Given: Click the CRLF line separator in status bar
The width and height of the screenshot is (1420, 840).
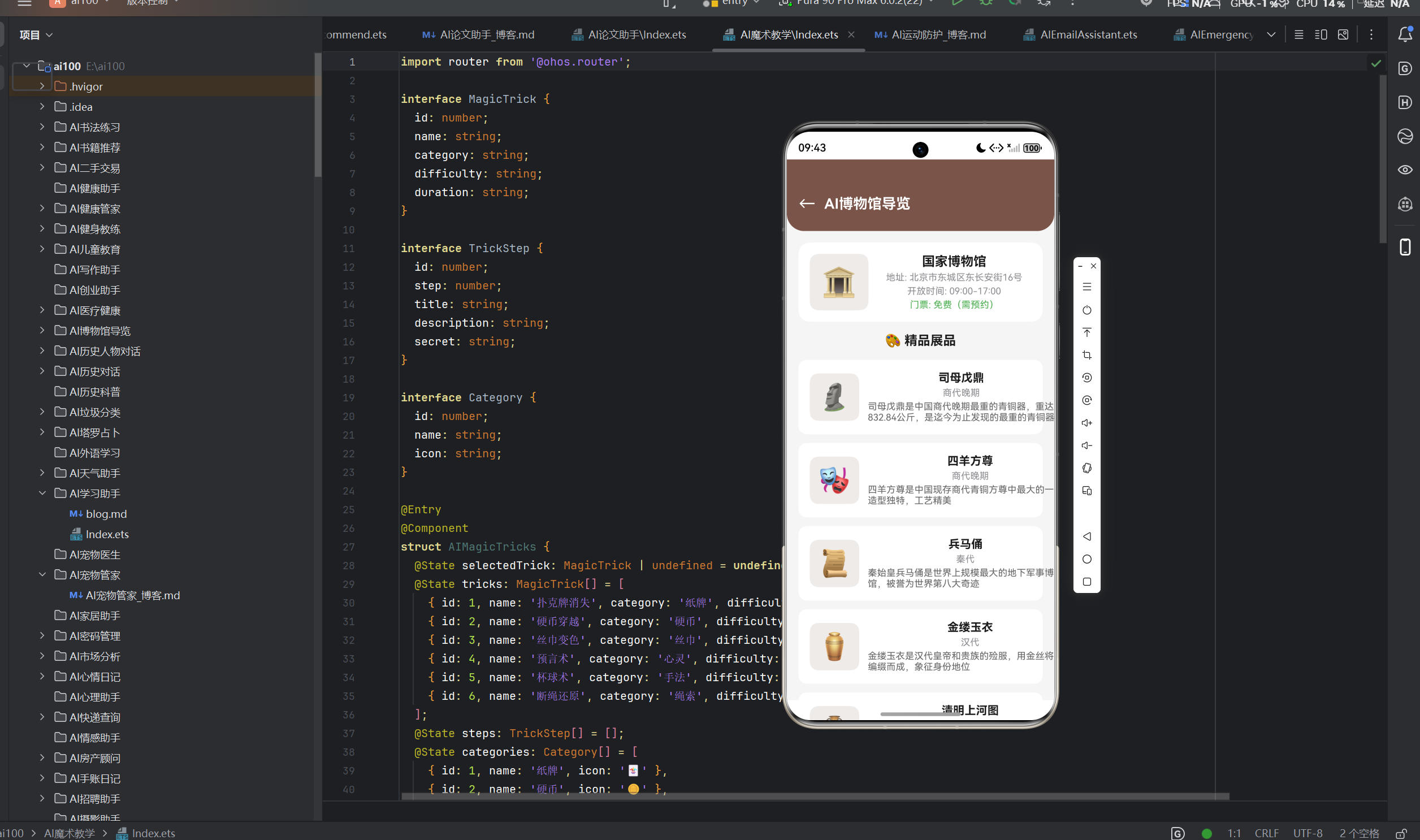Looking at the screenshot, I should click(1267, 834).
